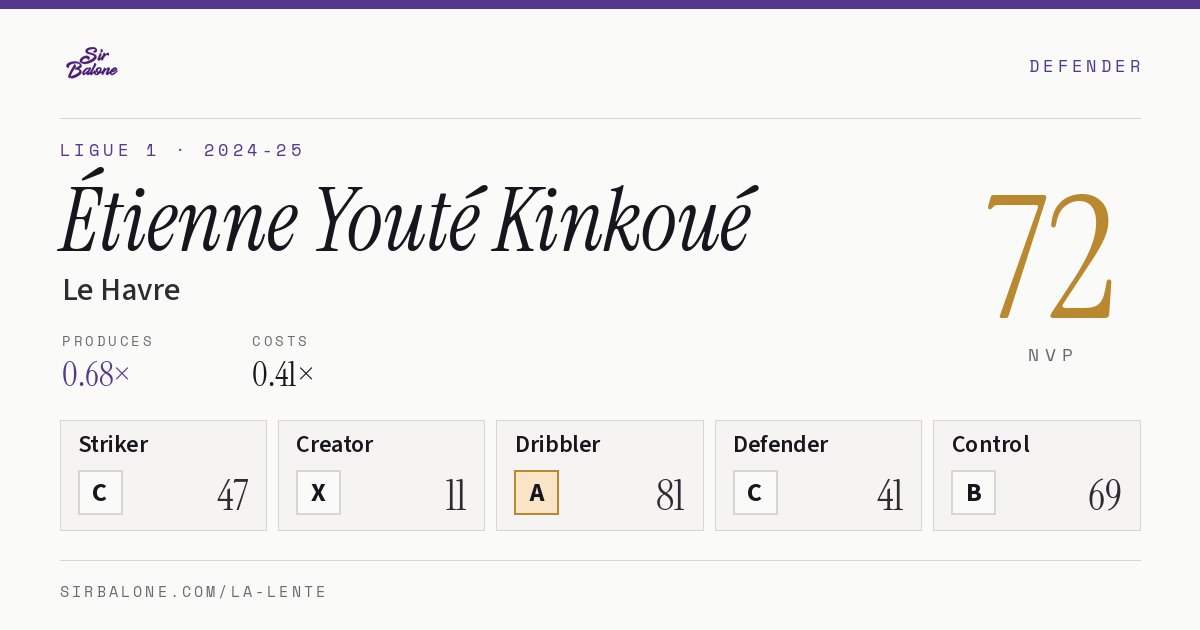1200x630 pixels.
Task: Click the NVP label under the rating
Action: click(1051, 355)
